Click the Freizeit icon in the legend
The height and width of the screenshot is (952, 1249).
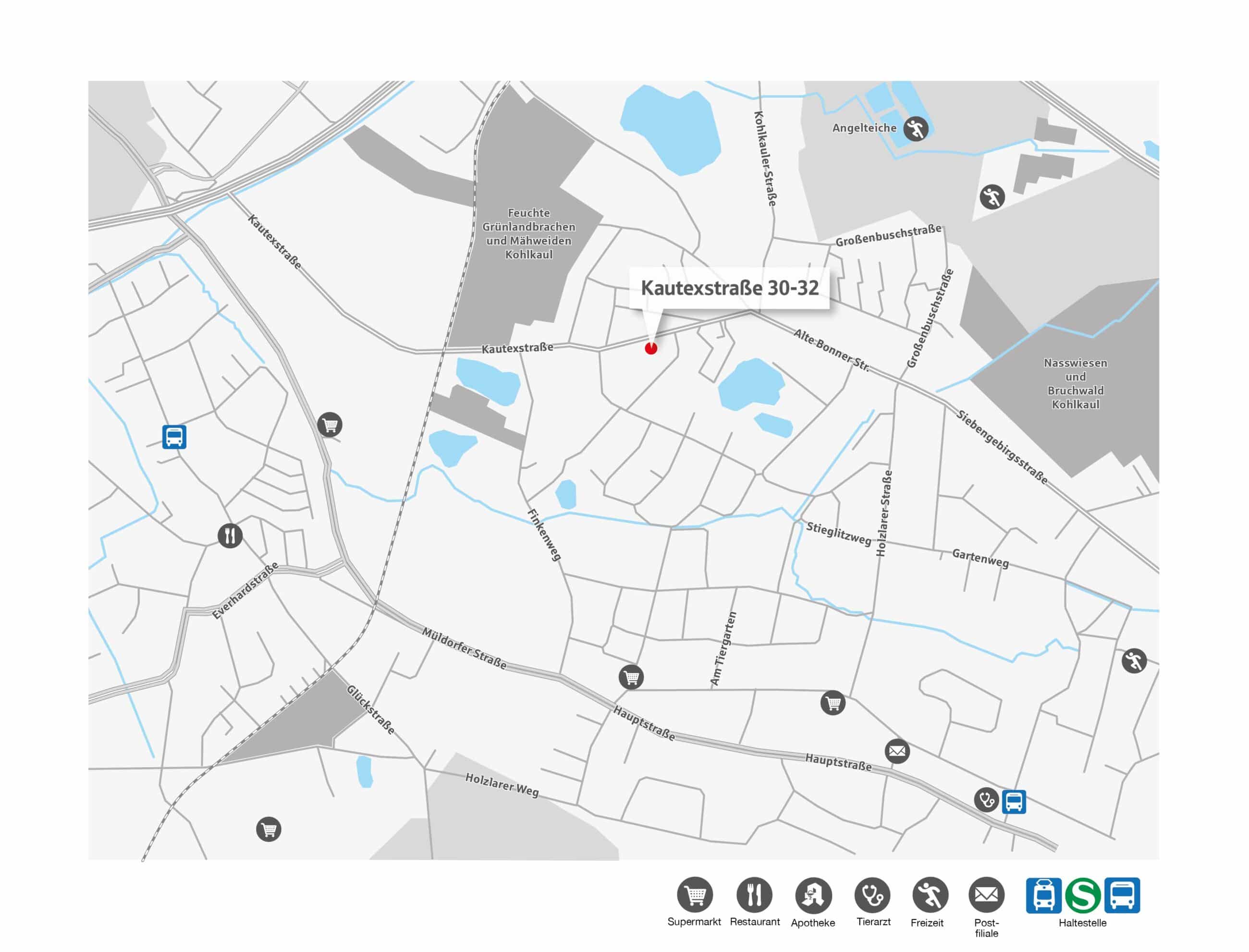click(930, 895)
